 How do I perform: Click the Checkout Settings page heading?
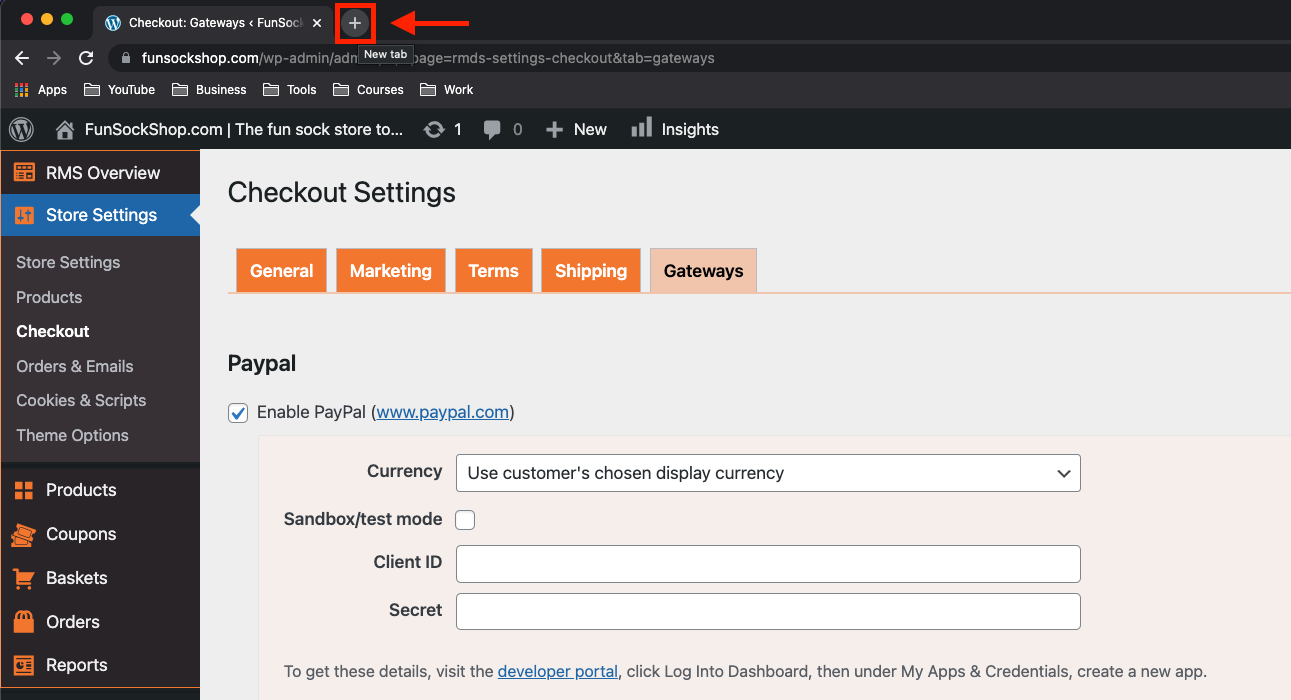click(x=342, y=193)
